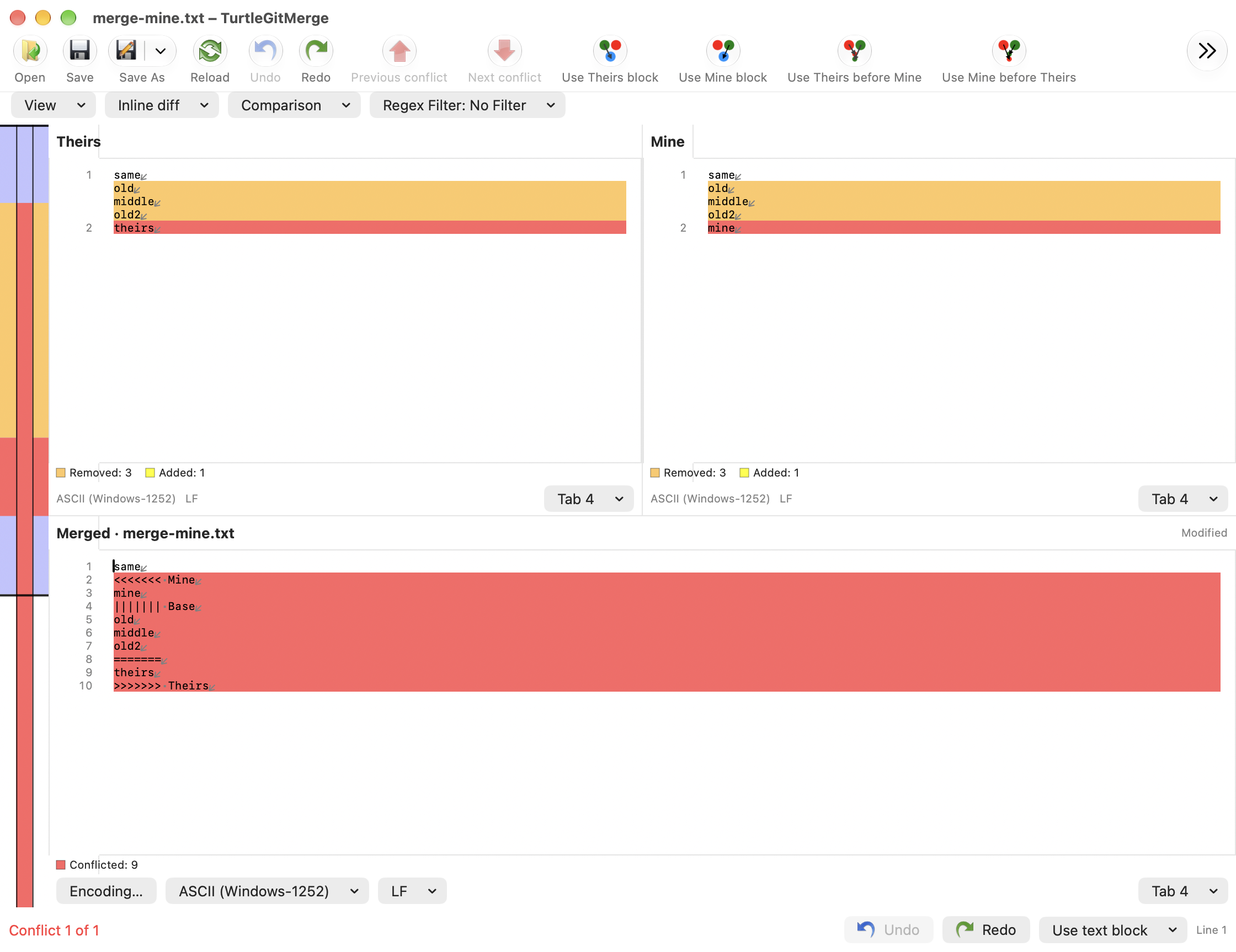The image size is (1236, 952).
Task: Click the Line 1 position indicator
Action: tap(1211, 930)
